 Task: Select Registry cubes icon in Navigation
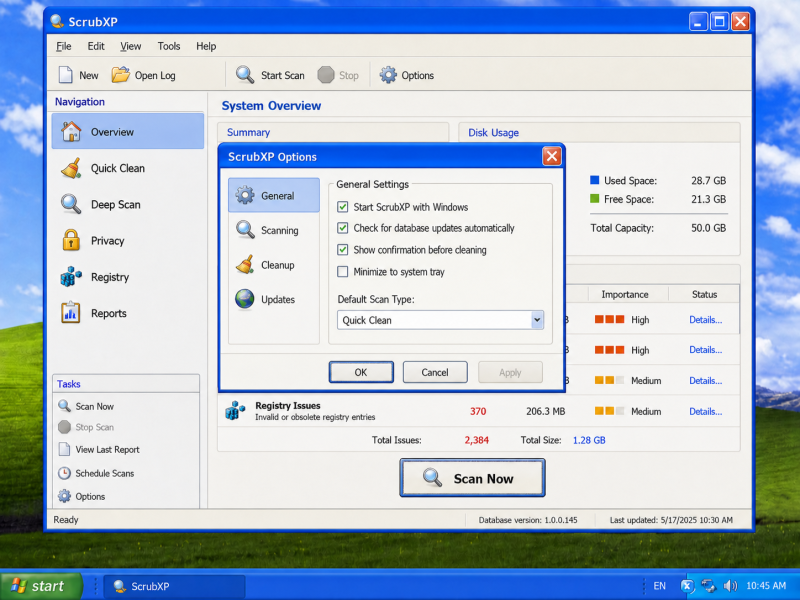[71, 277]
